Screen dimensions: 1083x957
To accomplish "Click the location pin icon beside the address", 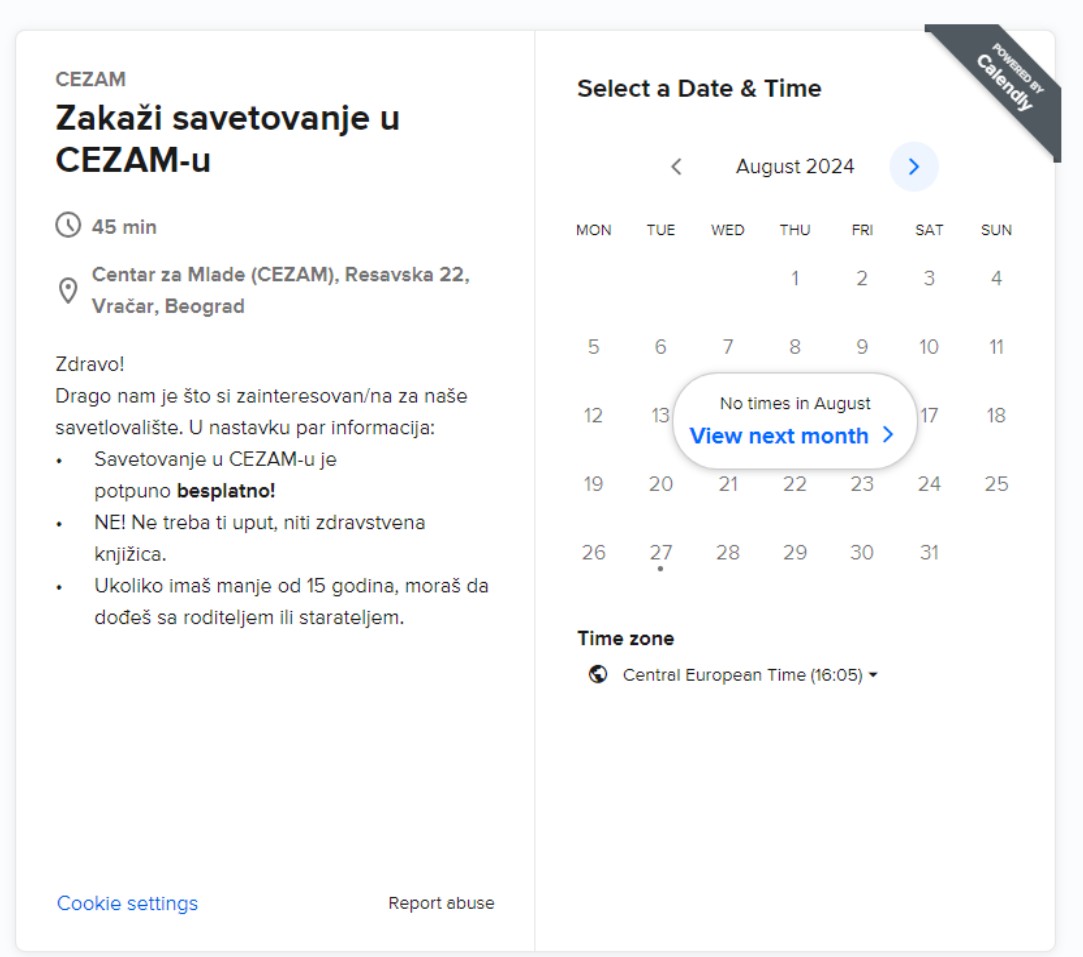I will tap(66, 289).
